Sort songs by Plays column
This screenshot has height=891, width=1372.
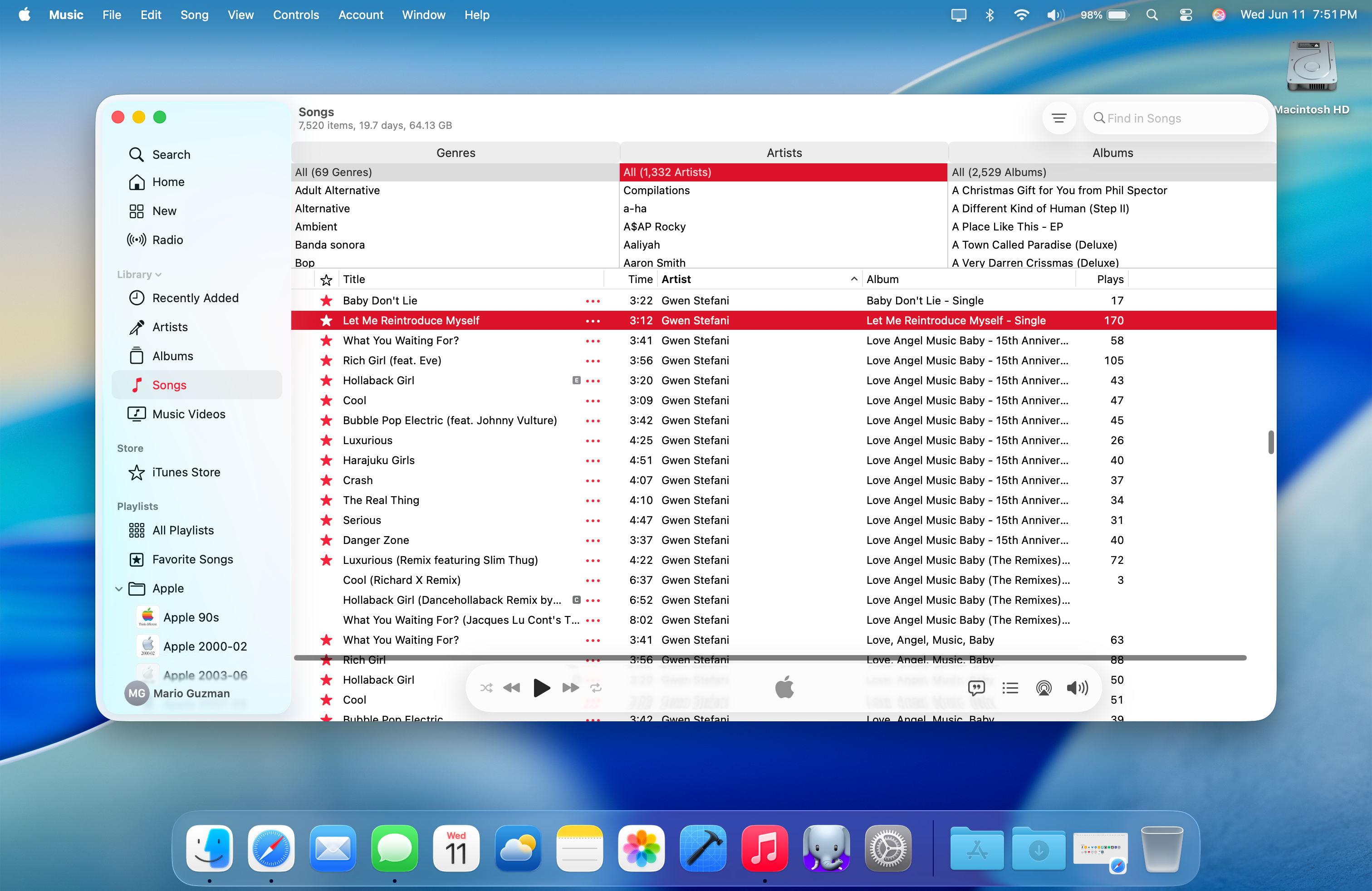pos(1102,279)
